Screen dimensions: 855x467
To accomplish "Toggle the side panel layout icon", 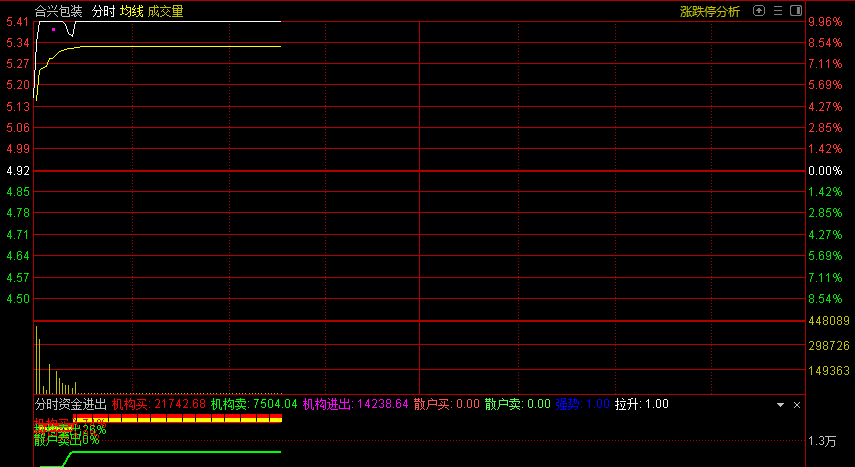I will click(796, 11).
